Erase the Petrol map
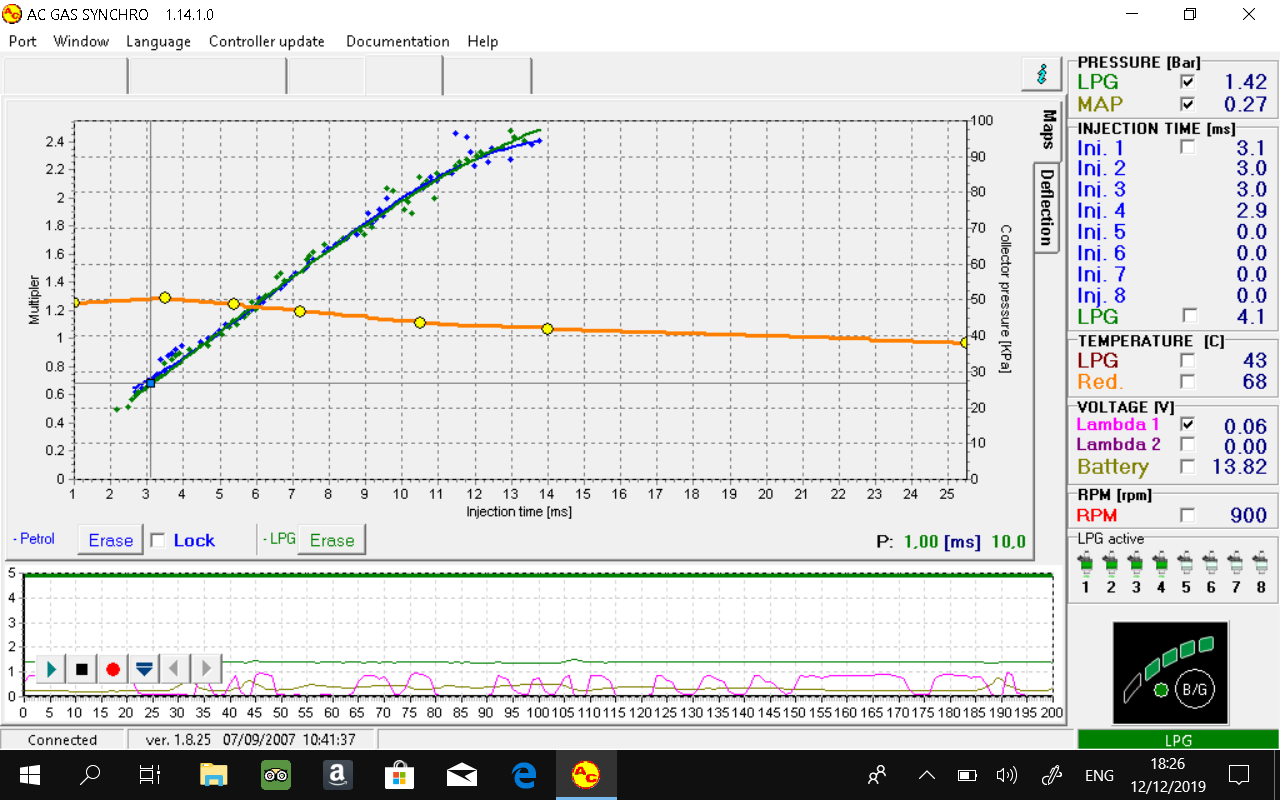 pyautogui.click(x=110, y=540)
